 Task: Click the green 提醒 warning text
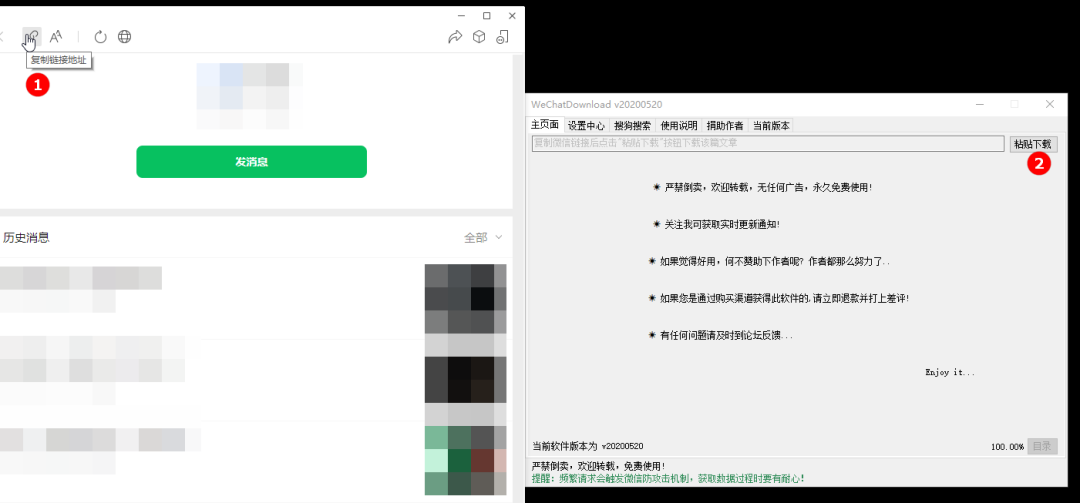669,478
